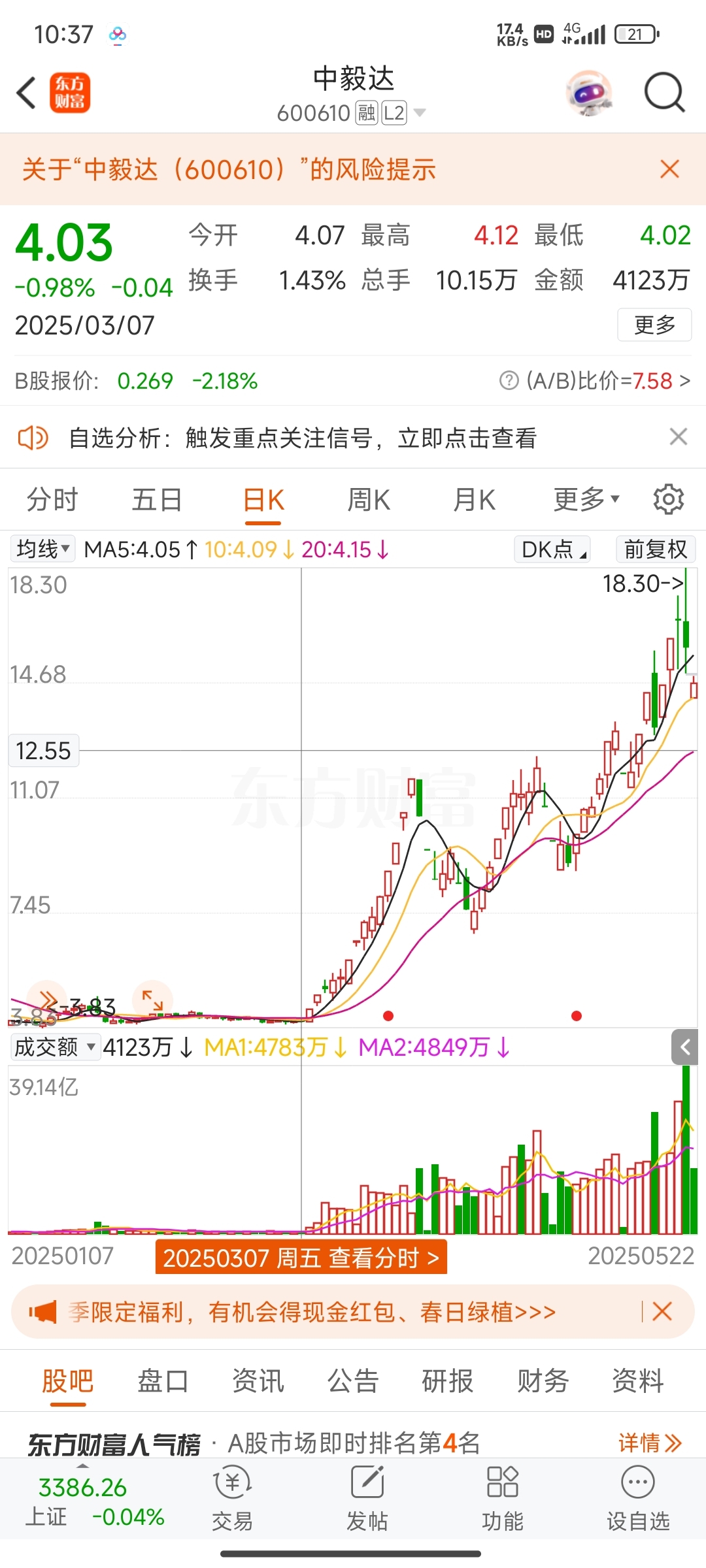The height and width of the screenshot is (1568, 706).
Task: Tap the 设自选 watchlist icon
Action: (x=638, y=1500)
